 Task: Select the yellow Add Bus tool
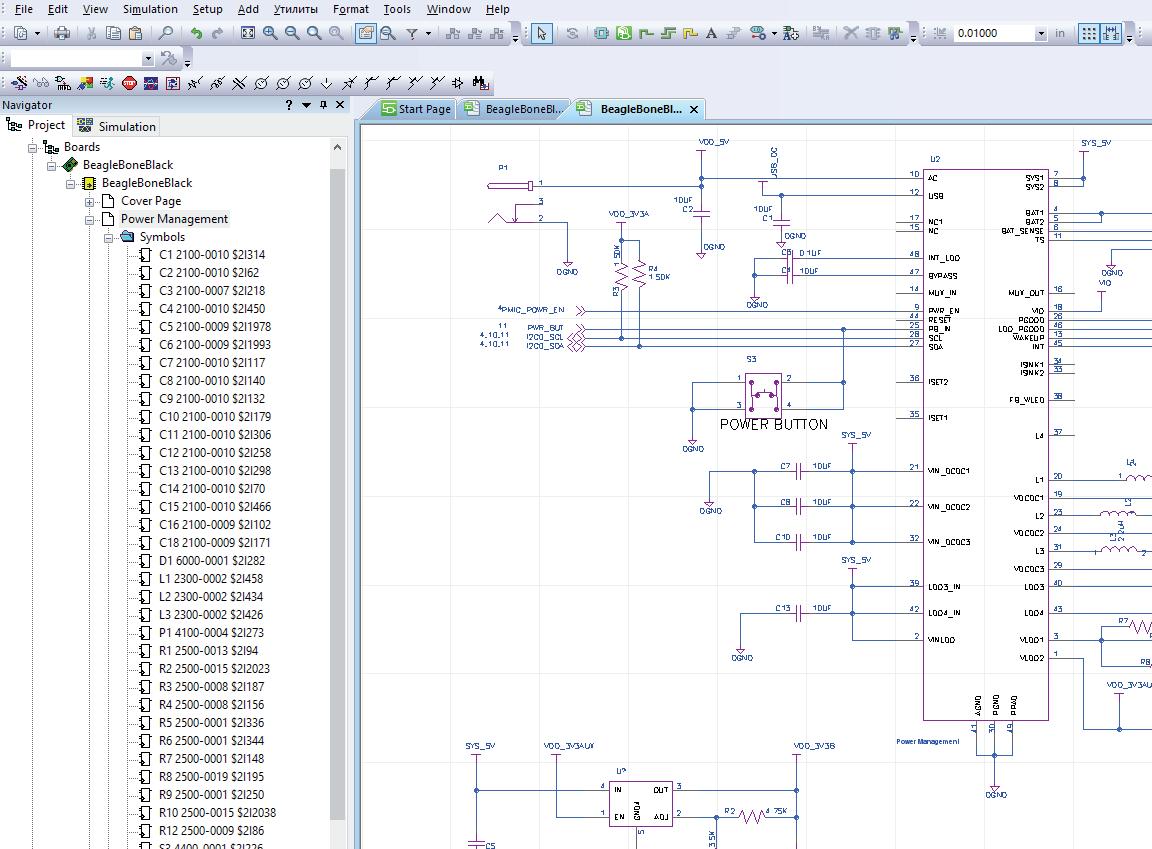(x=690, y=33)
